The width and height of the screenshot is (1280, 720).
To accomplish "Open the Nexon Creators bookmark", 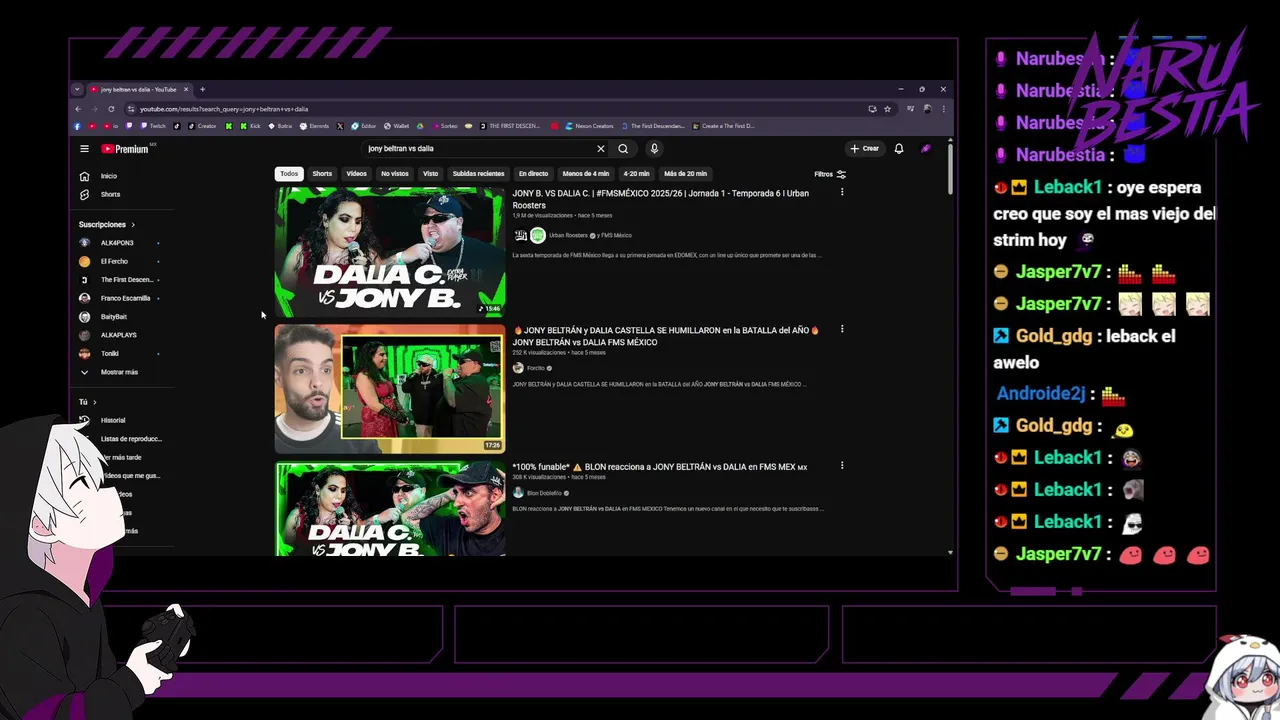I will click(590, 126).
